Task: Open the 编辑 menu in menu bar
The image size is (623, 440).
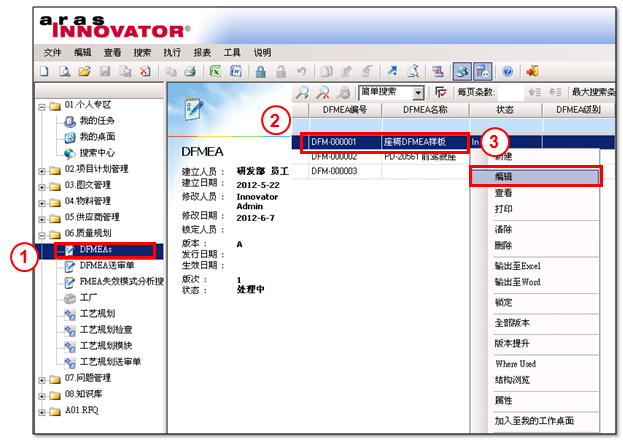Action: click(x=83, y=52)
